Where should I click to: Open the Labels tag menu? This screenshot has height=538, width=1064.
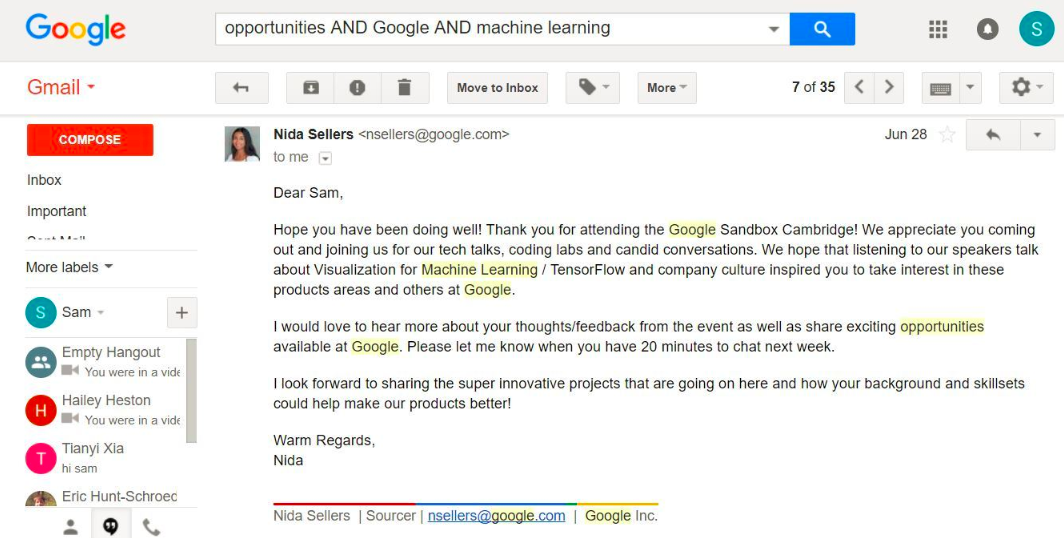[593, 88]
